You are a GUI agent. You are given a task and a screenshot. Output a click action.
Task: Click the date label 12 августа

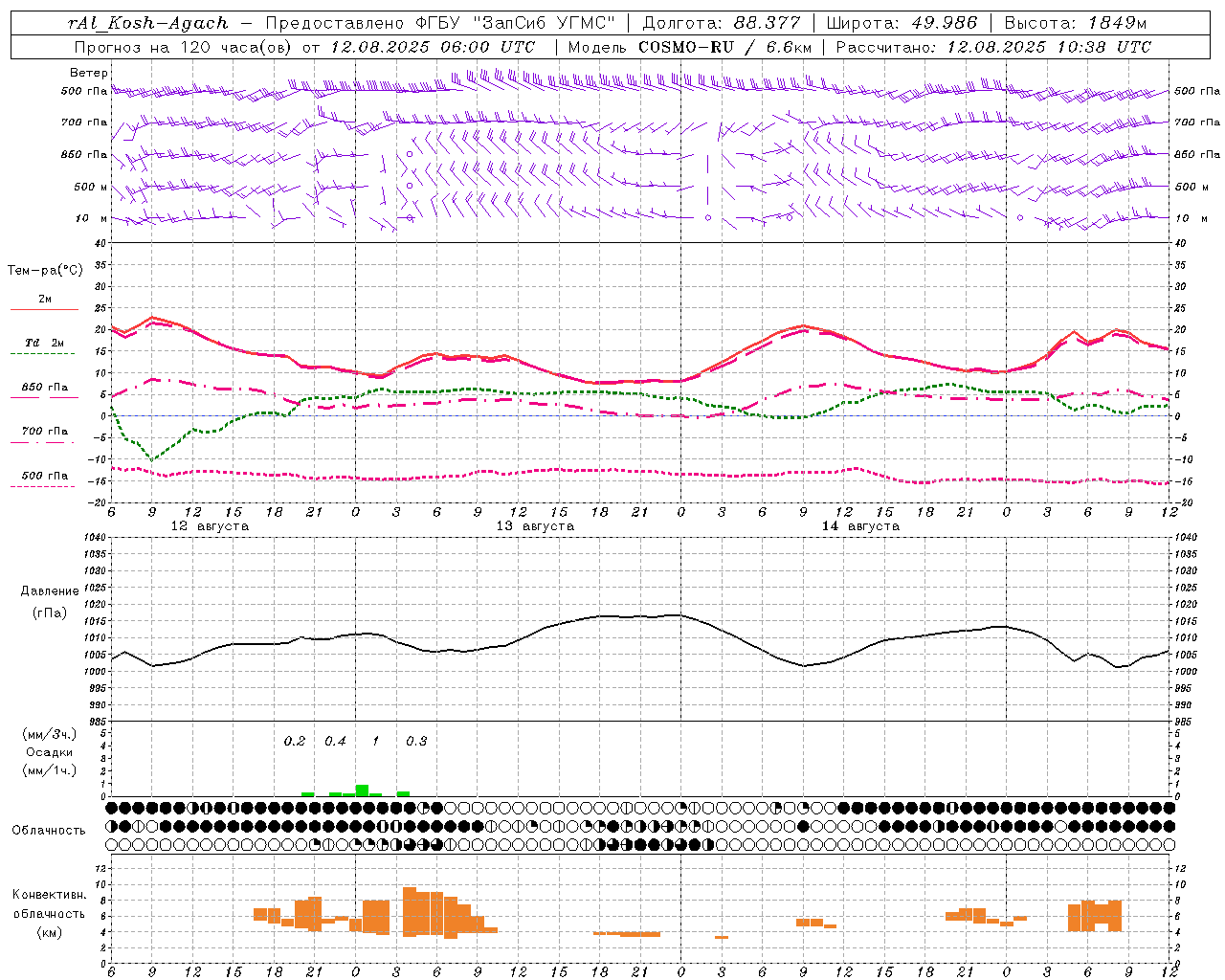[210, 526]
